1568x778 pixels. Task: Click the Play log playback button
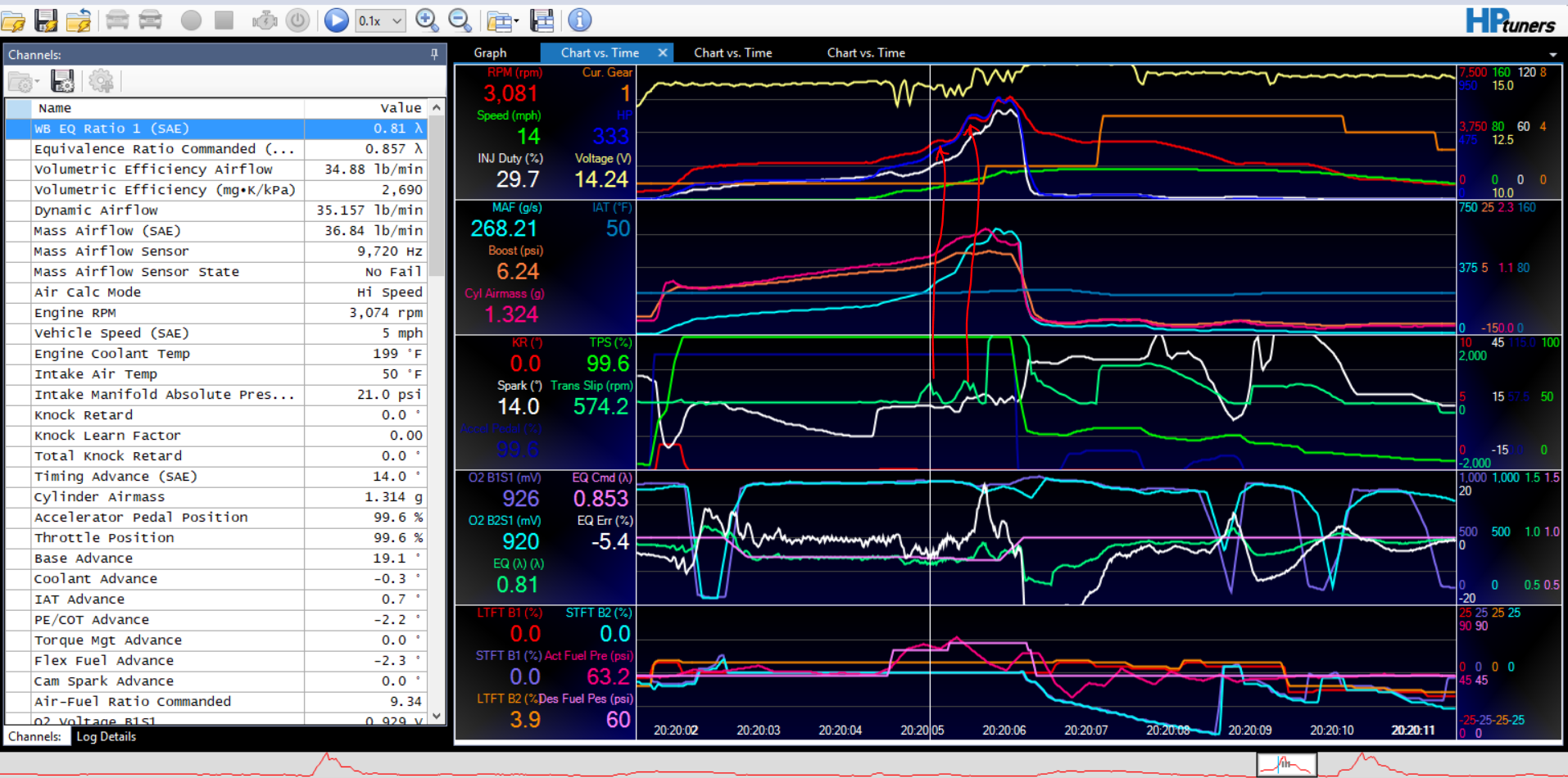[x=336, y=20]
